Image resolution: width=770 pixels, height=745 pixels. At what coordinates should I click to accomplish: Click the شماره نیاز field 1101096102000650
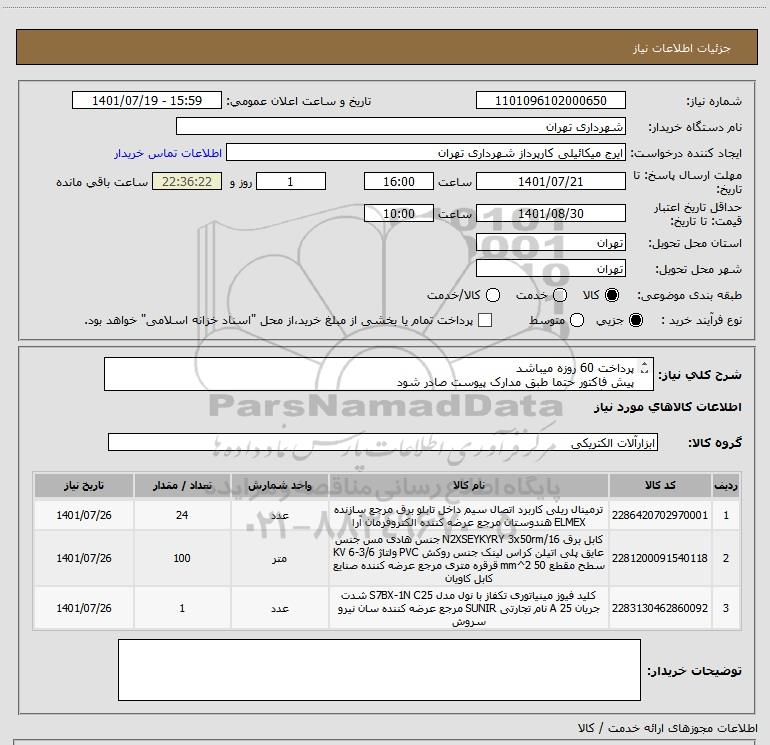tap(550, 100)
